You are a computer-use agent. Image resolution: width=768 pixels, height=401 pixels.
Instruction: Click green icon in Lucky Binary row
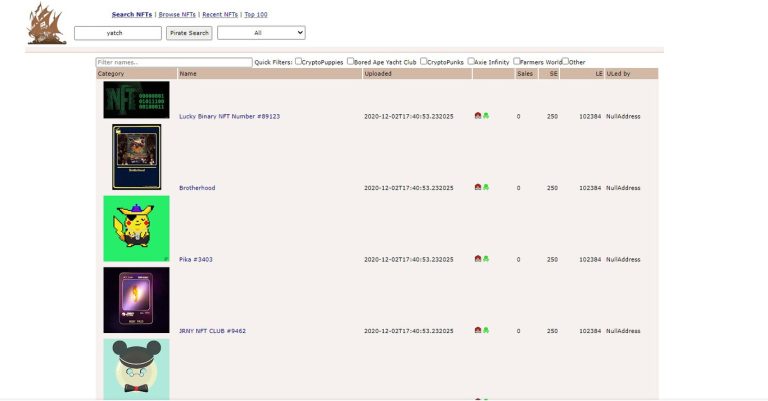pos(486,116)
